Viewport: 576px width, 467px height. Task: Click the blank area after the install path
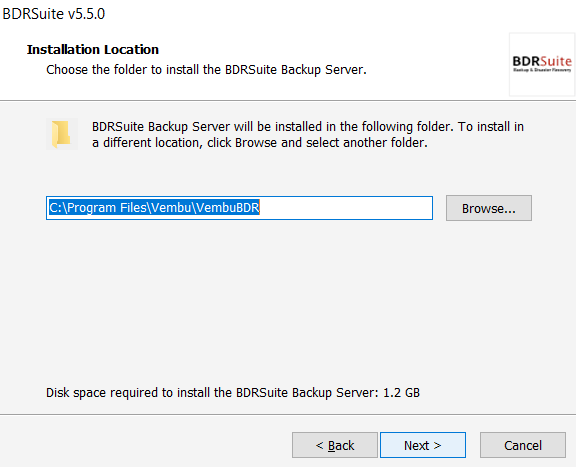[345, 208]
